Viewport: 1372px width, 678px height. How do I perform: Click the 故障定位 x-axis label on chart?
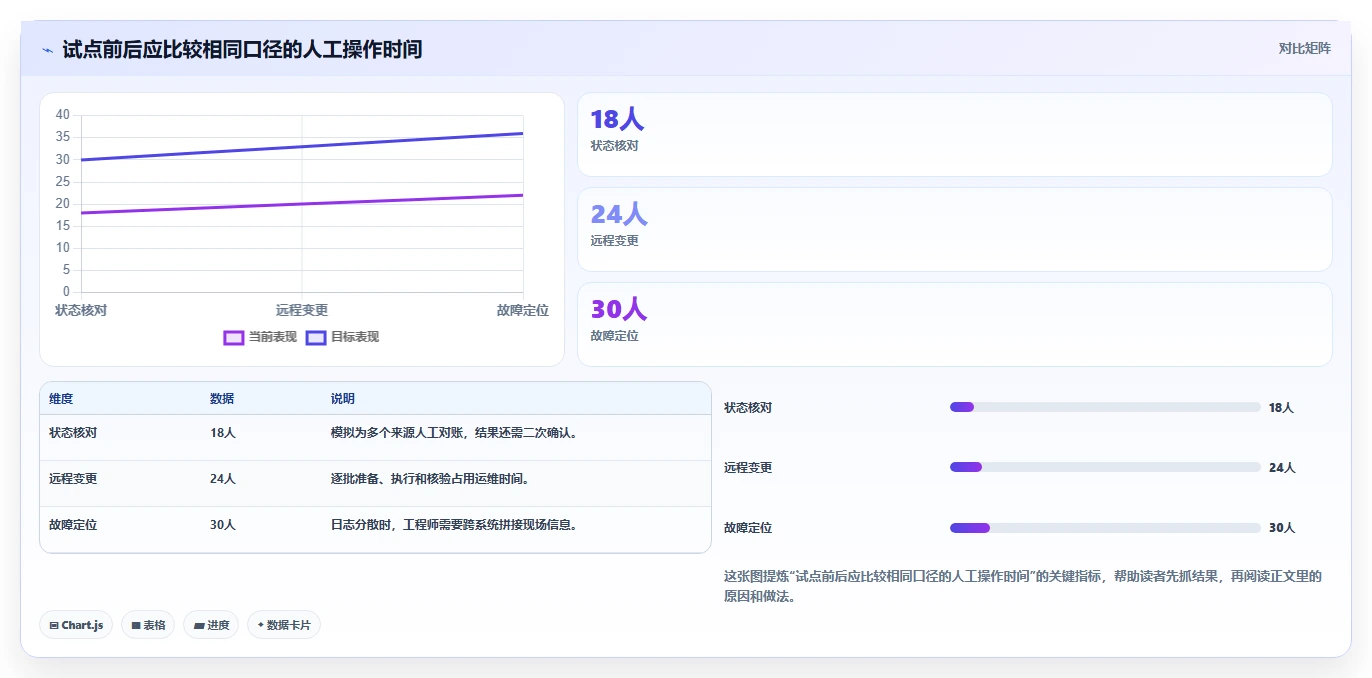tap(523, 310)
